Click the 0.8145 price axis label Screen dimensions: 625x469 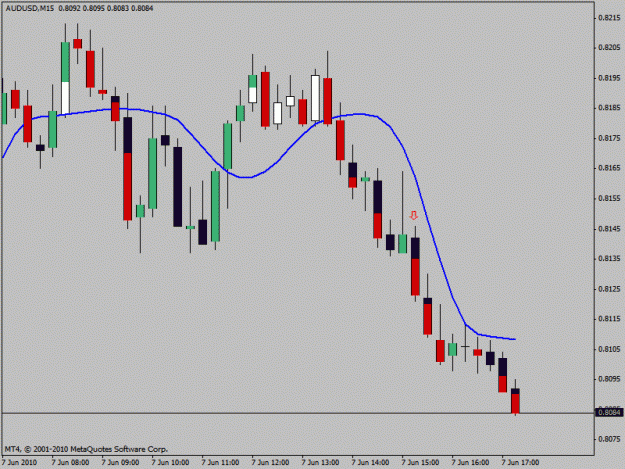(x=609, y=229)
